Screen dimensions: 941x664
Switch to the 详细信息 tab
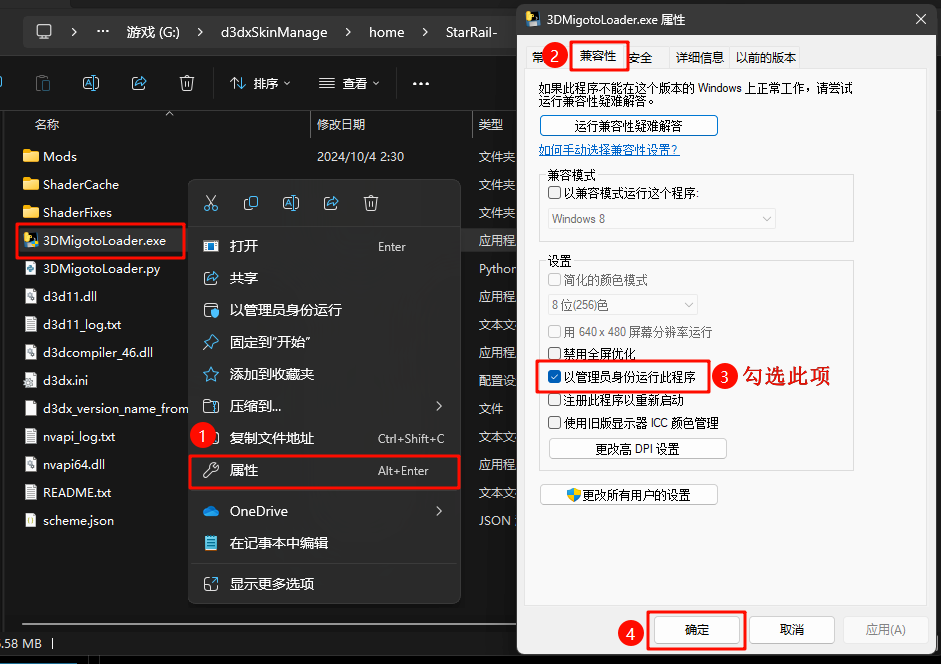click(x=699, y=58)
